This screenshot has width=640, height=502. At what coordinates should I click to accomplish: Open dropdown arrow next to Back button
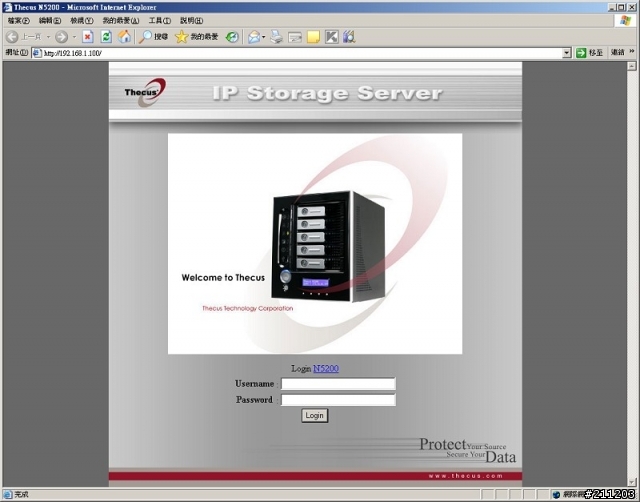tap(48, 37)
